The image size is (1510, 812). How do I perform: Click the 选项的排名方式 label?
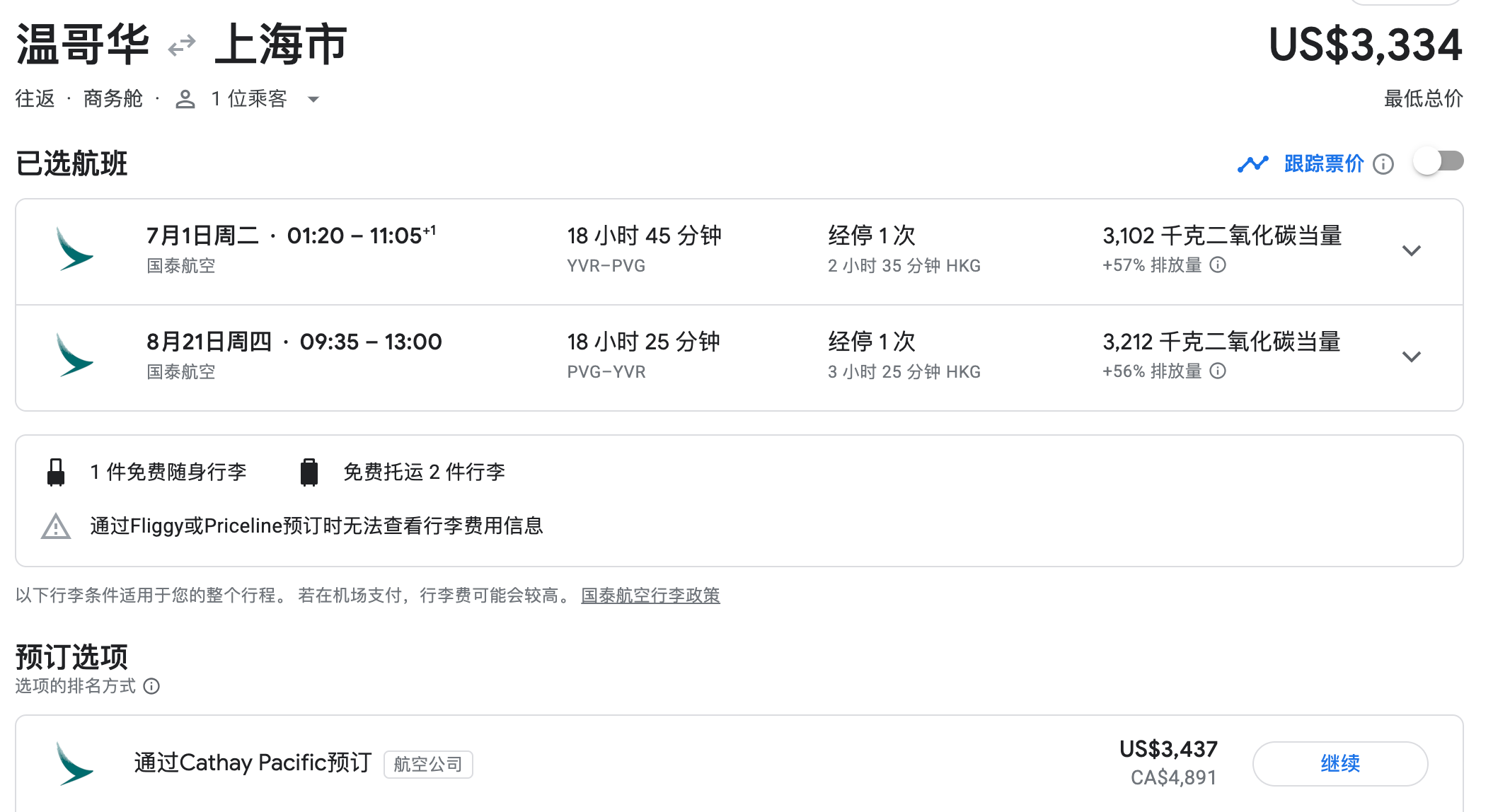tap(76, 686)
